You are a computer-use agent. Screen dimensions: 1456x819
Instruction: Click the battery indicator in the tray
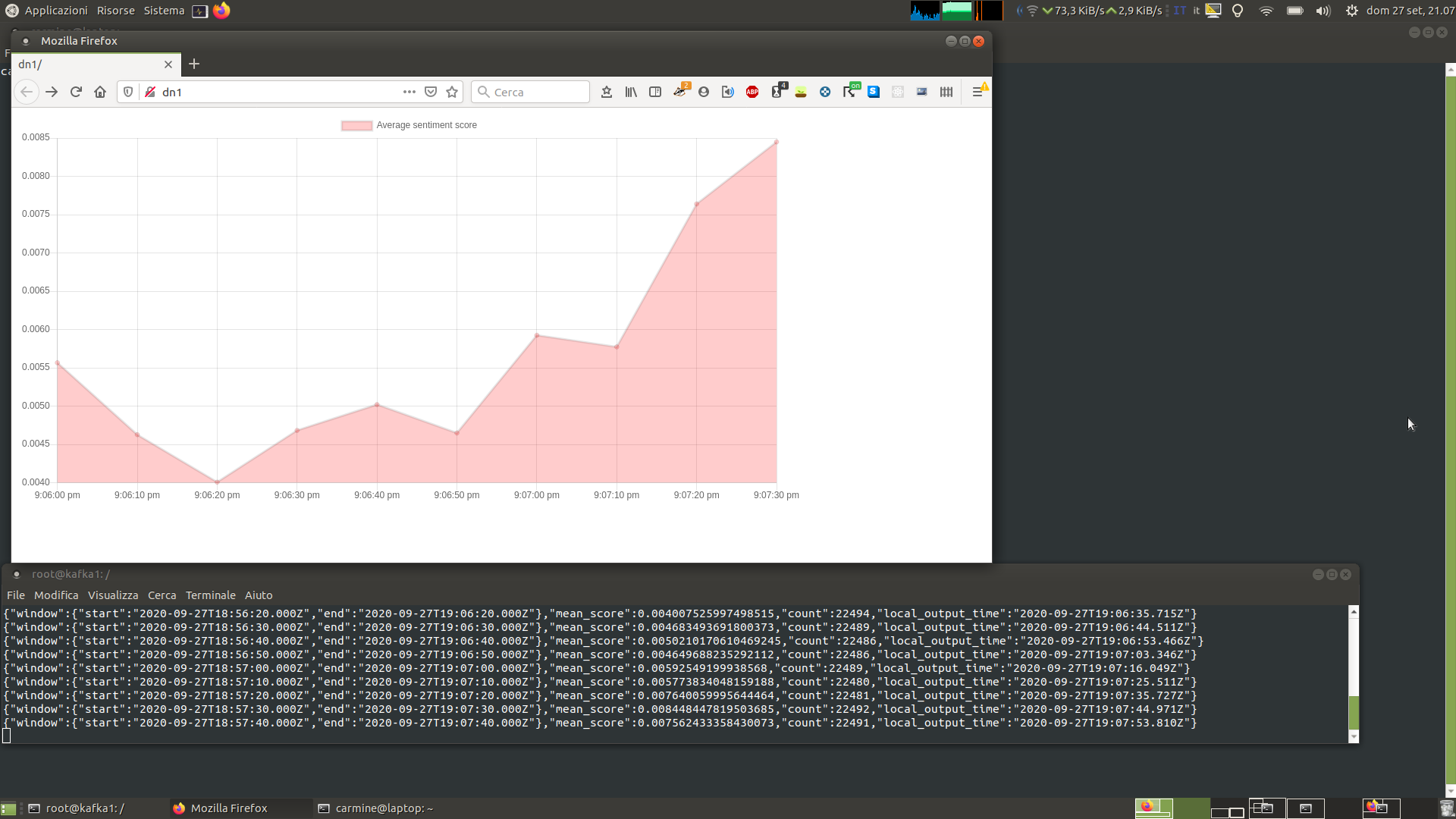pos(1295,11)
